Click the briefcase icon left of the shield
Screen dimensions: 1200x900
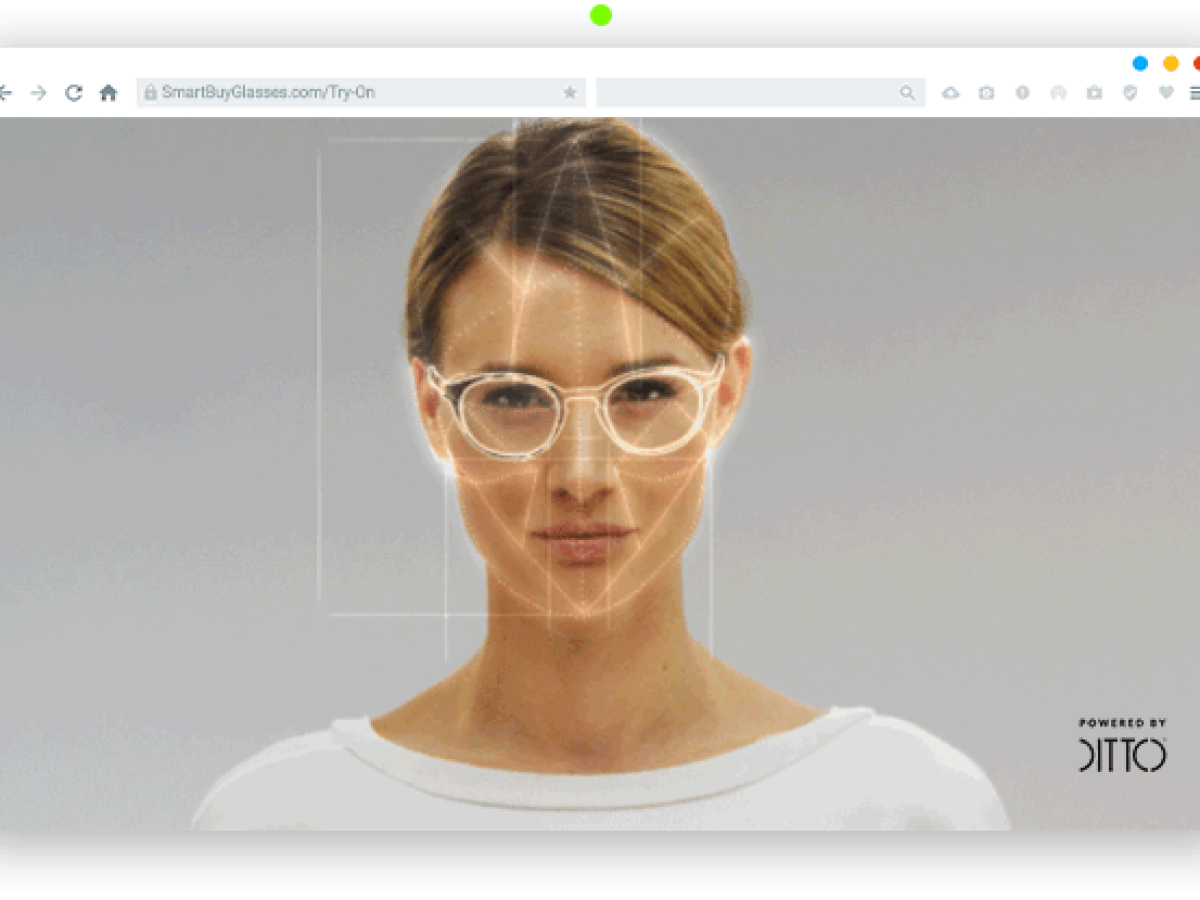pyautogui.click(x=1094, y=93)
